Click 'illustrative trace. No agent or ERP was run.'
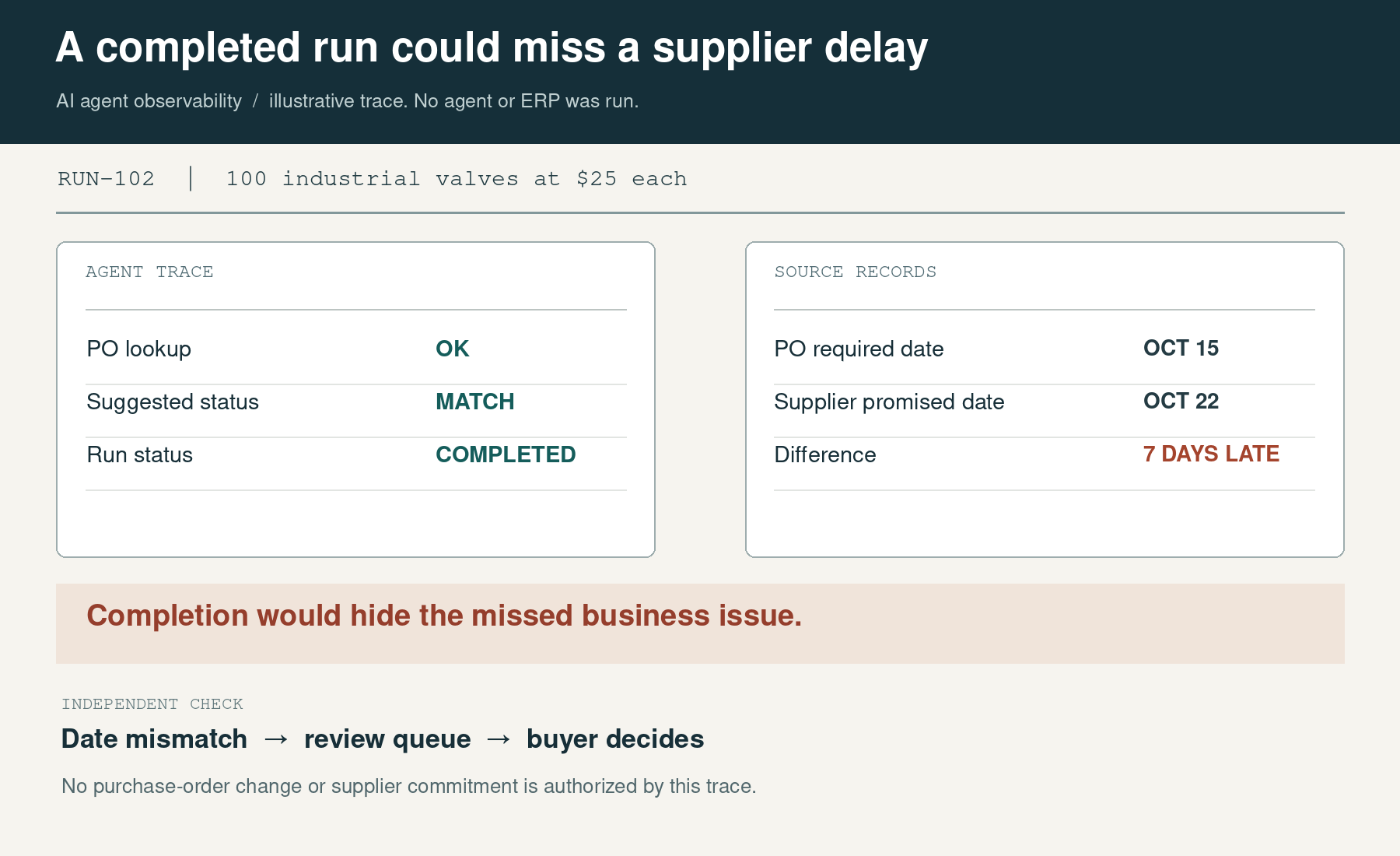 coord(453,101)
